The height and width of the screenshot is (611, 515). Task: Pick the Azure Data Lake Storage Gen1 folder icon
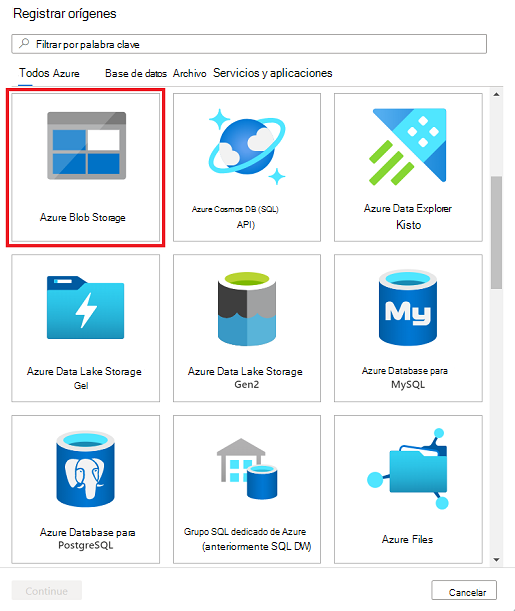click(x=86, y=307)
